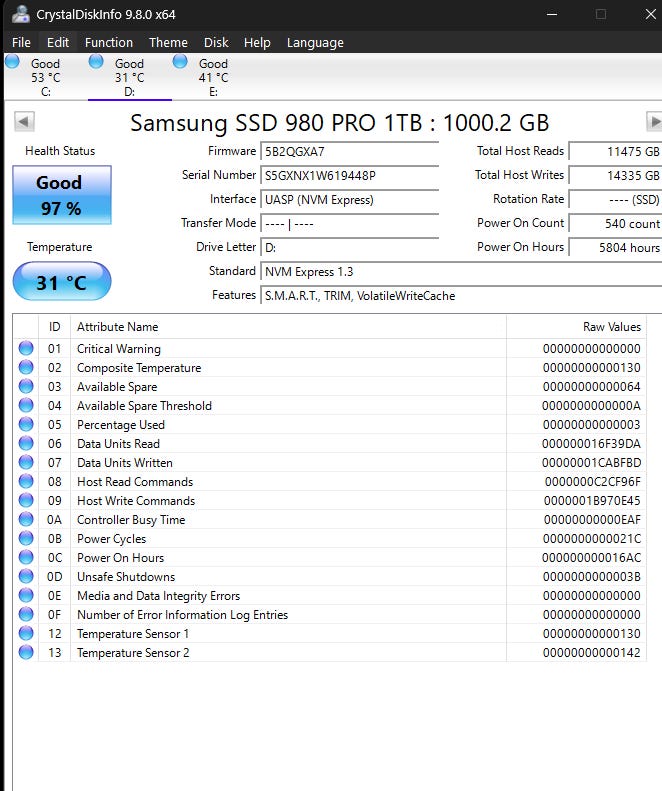Close the CrystalDiskInfo window
662x791 pixels.
[x=651, y=14]
